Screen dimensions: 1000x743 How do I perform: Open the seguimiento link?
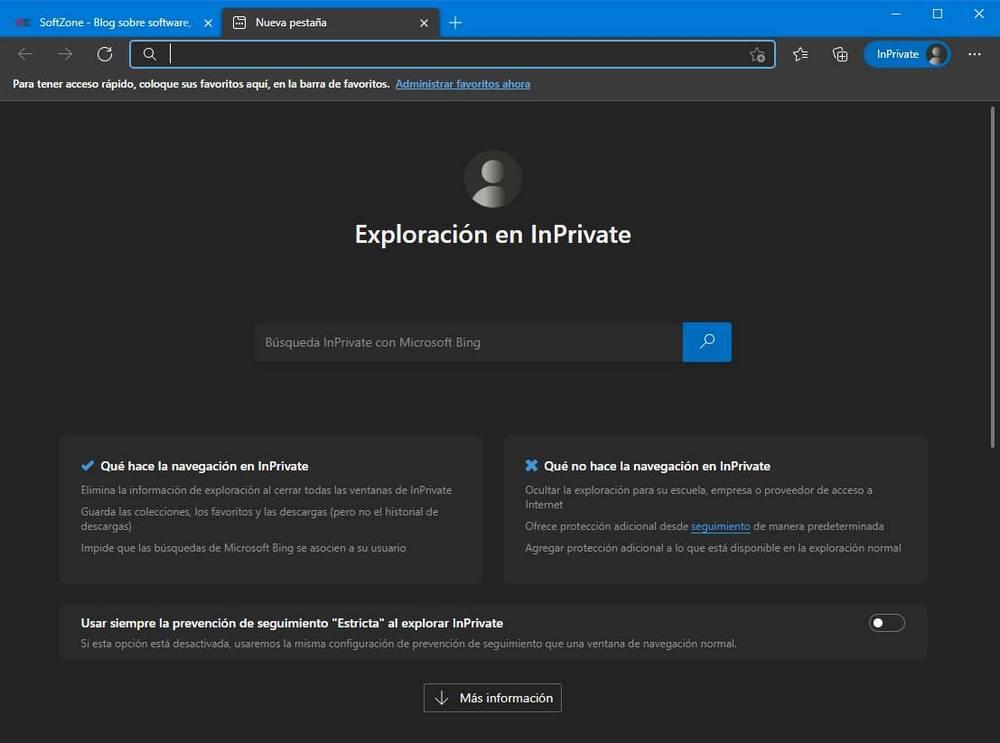click(720, 526)
